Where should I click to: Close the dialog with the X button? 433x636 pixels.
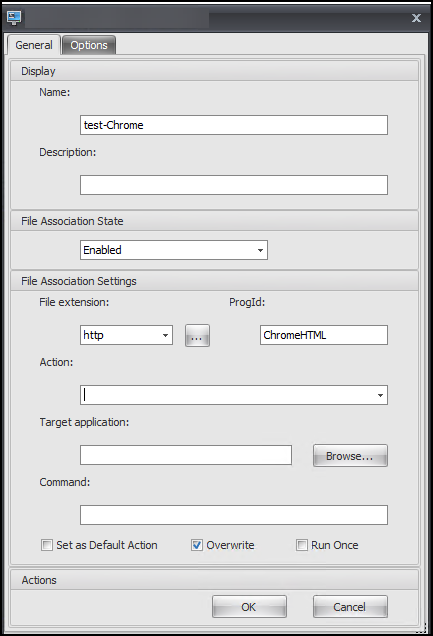coord(416,18)
